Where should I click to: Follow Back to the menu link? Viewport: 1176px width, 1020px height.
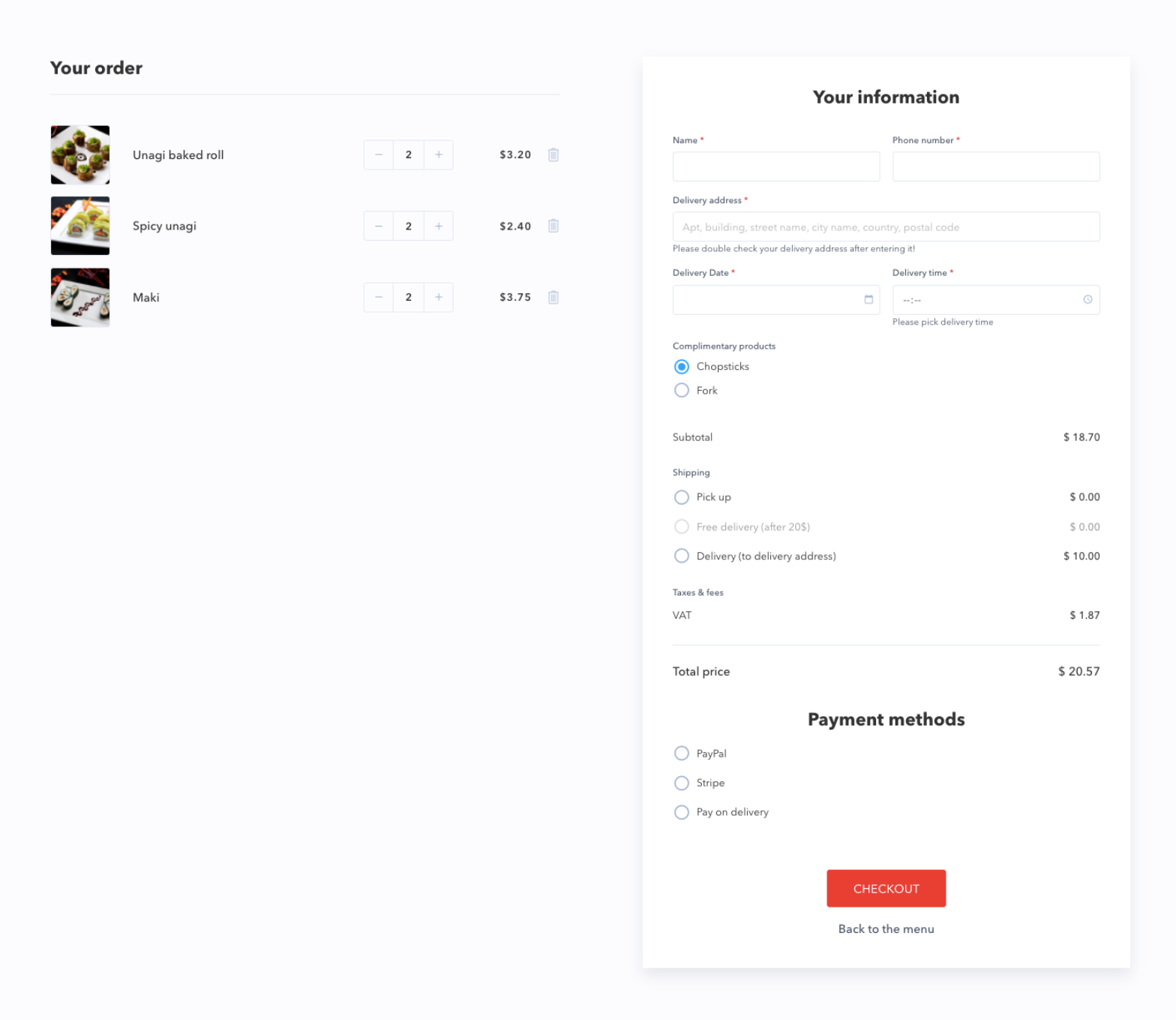click(886, 928)
